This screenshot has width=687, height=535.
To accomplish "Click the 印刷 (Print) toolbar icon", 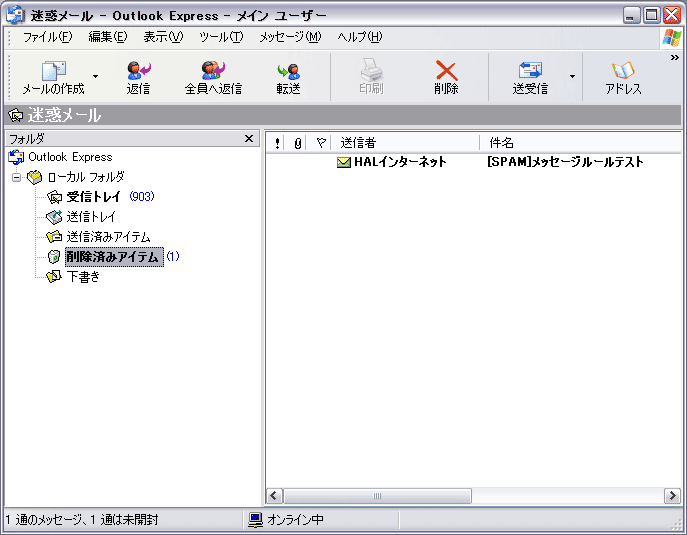I will click(x=372, y=69).
